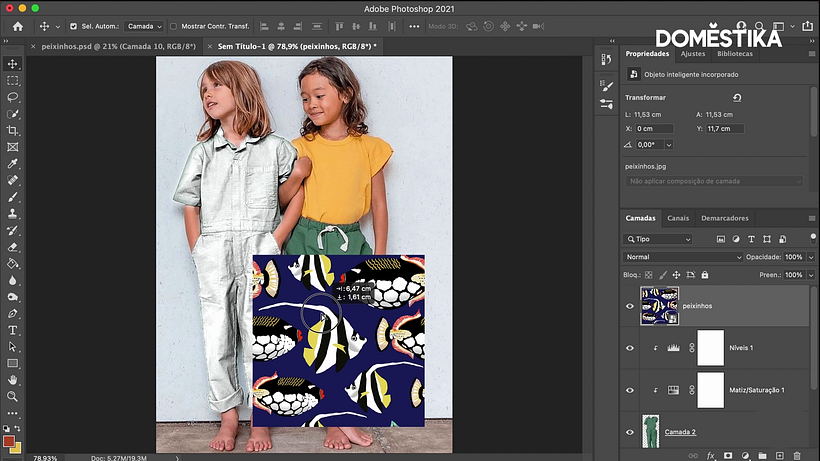Open the Normal blend mode dropdown
The width and height of the screenshot is (820, 461).
point(682,257)
